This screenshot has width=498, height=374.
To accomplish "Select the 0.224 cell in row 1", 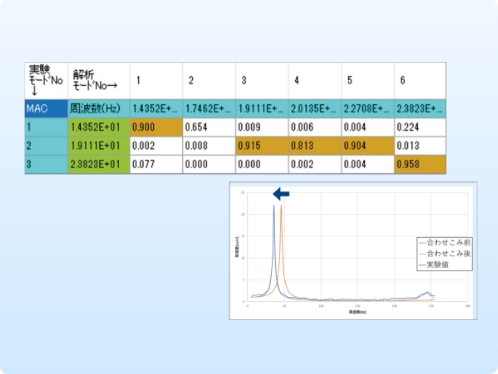I will point(420,127).
